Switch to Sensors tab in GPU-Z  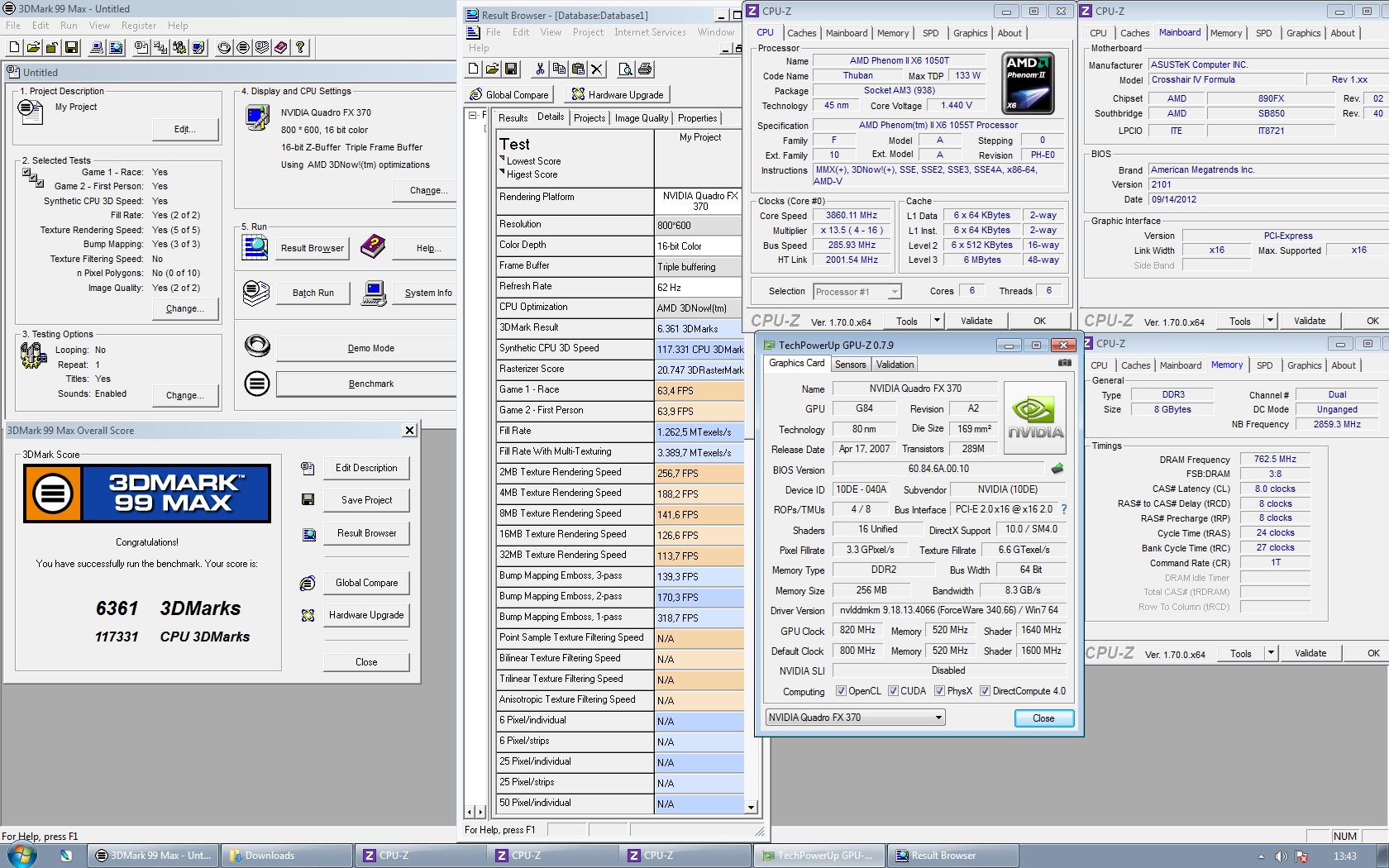850,365
